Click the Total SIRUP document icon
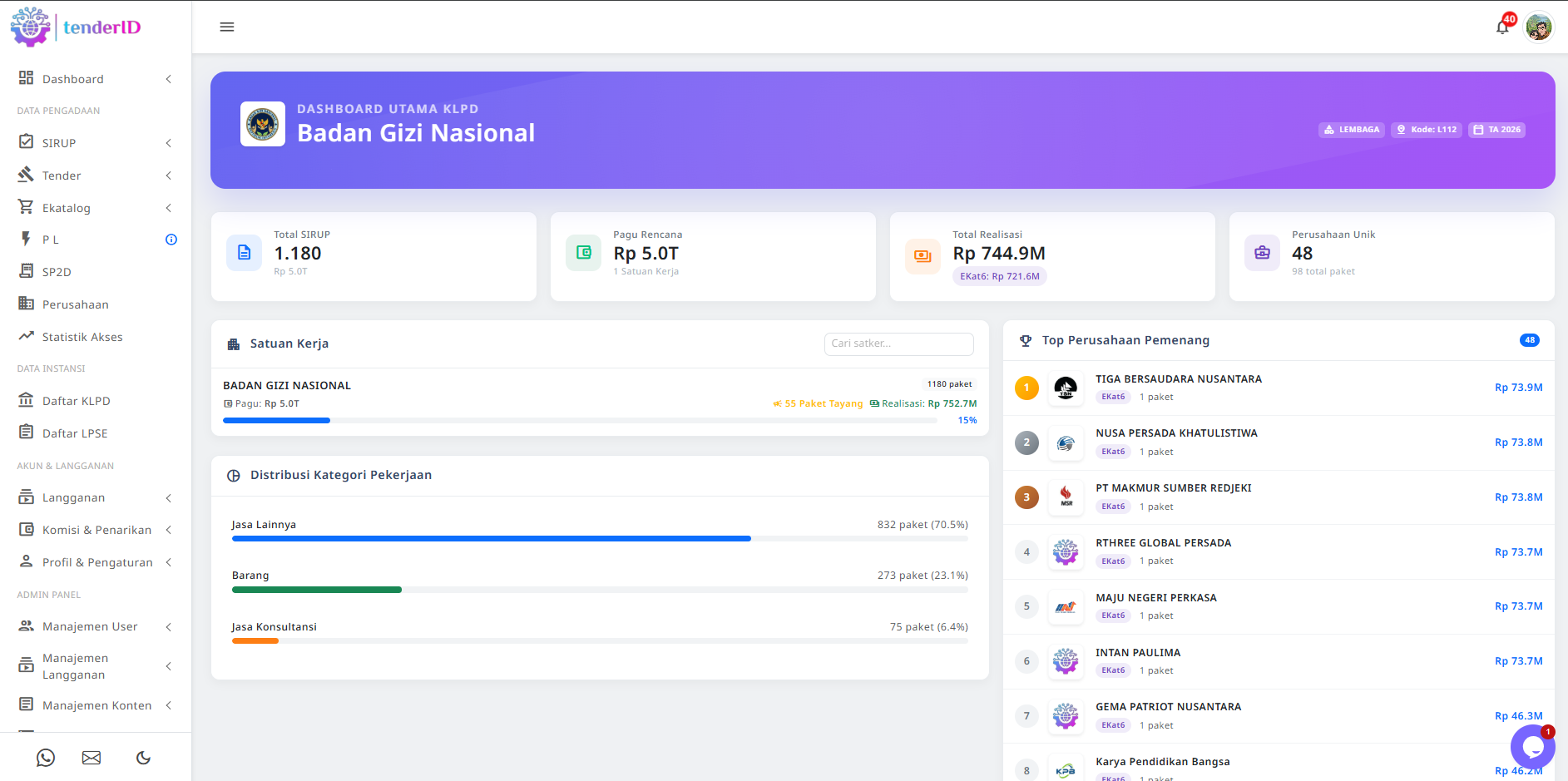1568x781 pixels. [x=244, y=253]
